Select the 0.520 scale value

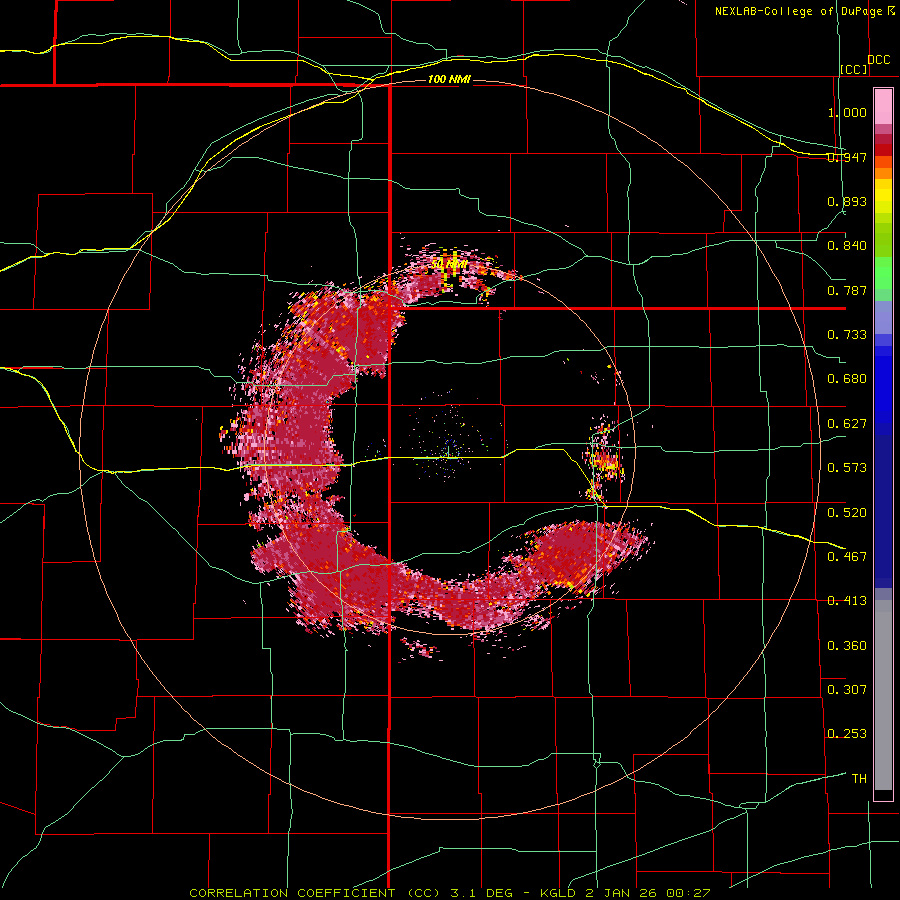(x=847, y=513)
